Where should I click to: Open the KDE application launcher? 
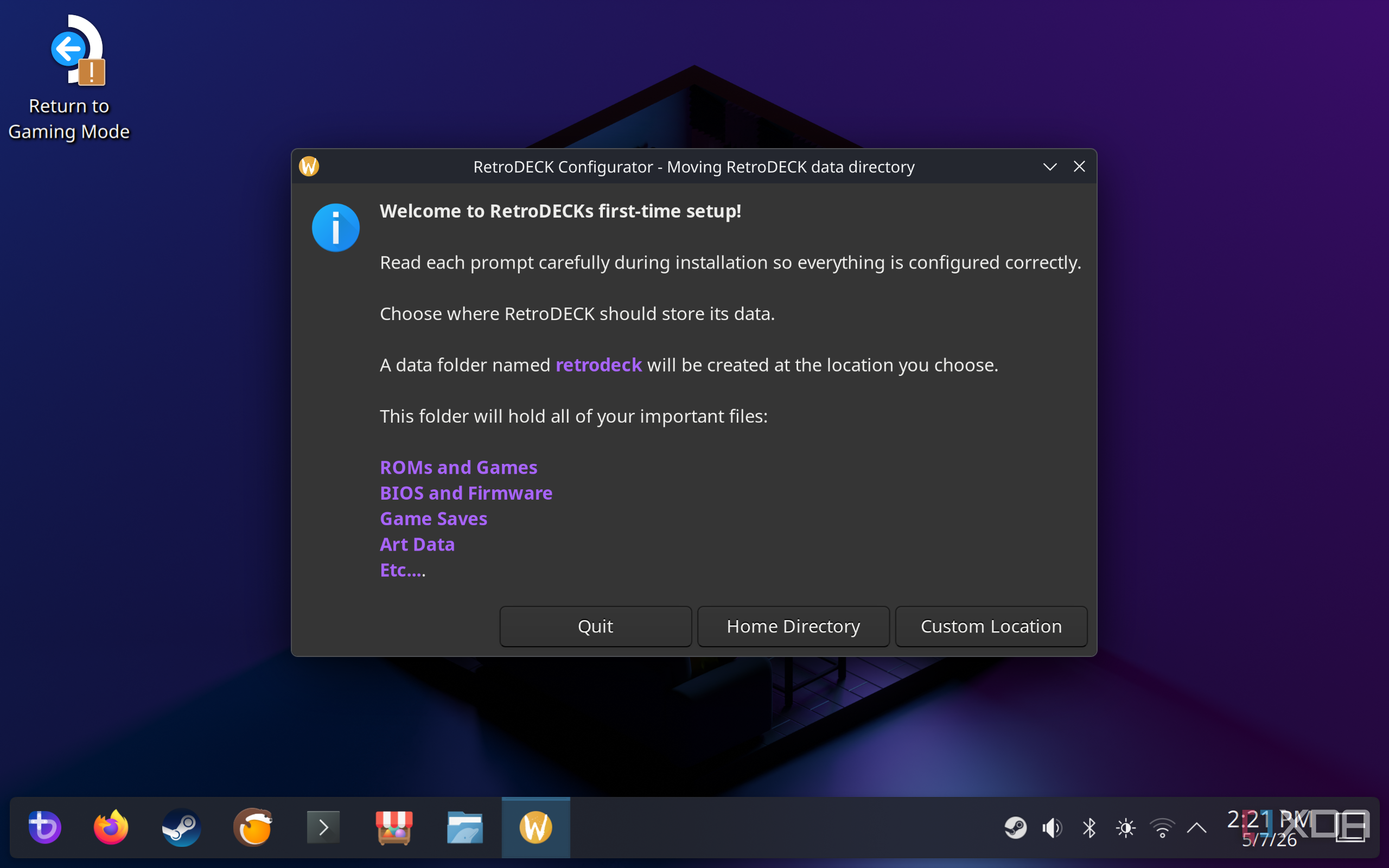(x=45, y=827)
